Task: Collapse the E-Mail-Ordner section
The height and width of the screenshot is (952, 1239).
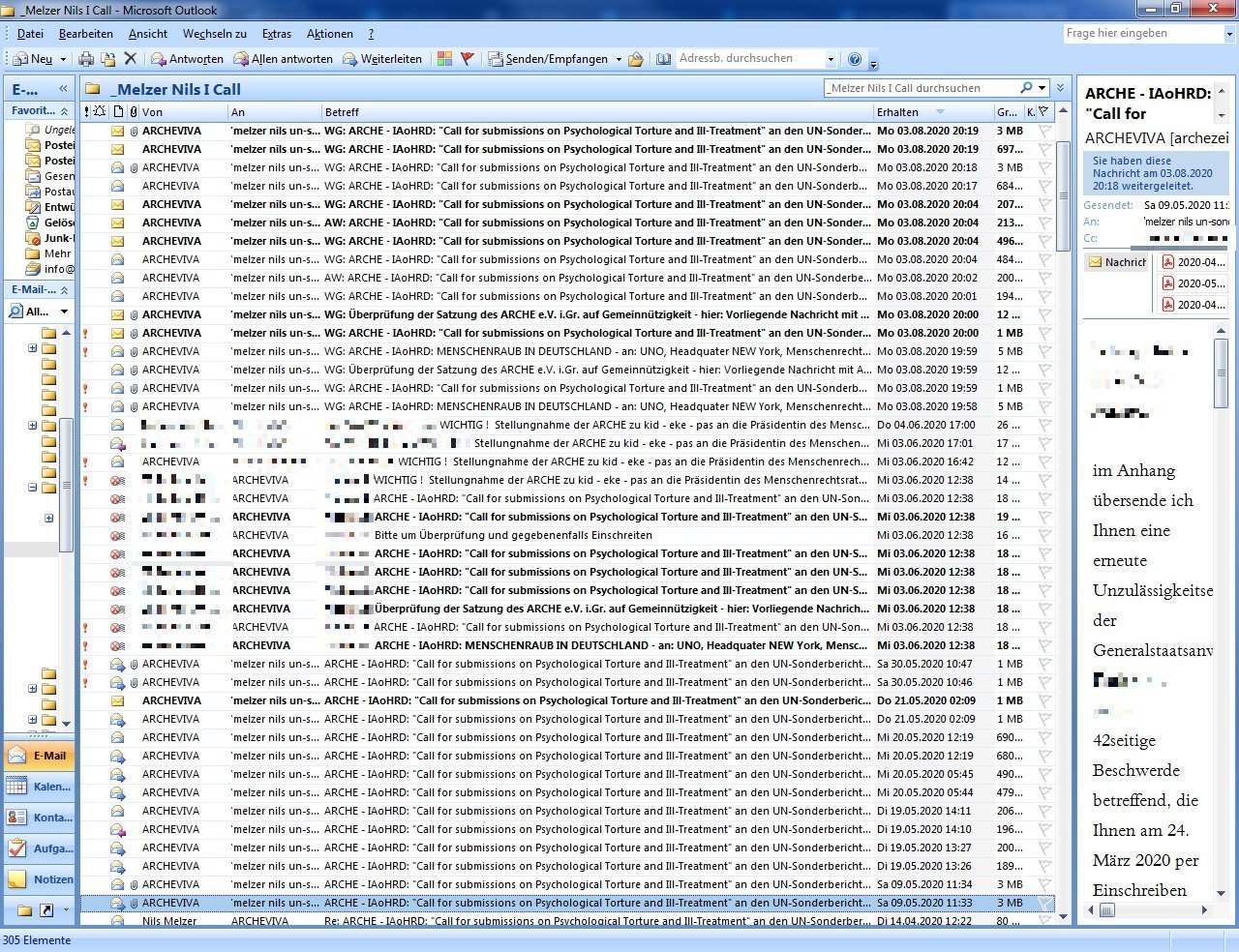Action: coord(64,290)
